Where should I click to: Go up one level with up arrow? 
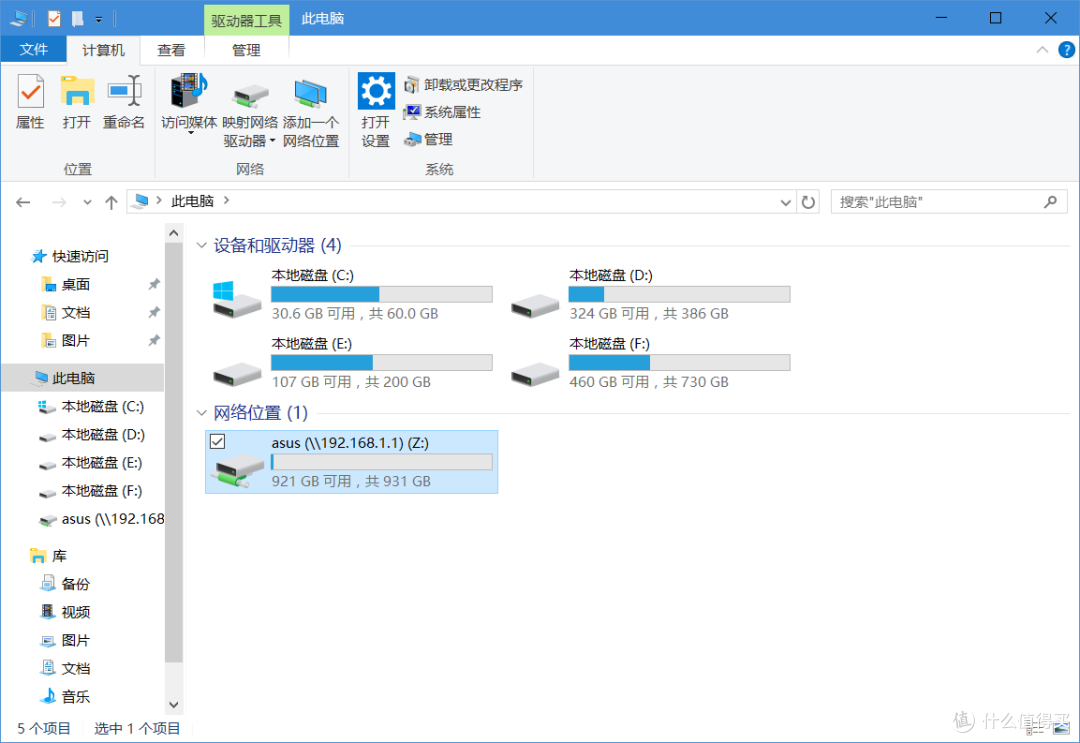coord(111,202)
